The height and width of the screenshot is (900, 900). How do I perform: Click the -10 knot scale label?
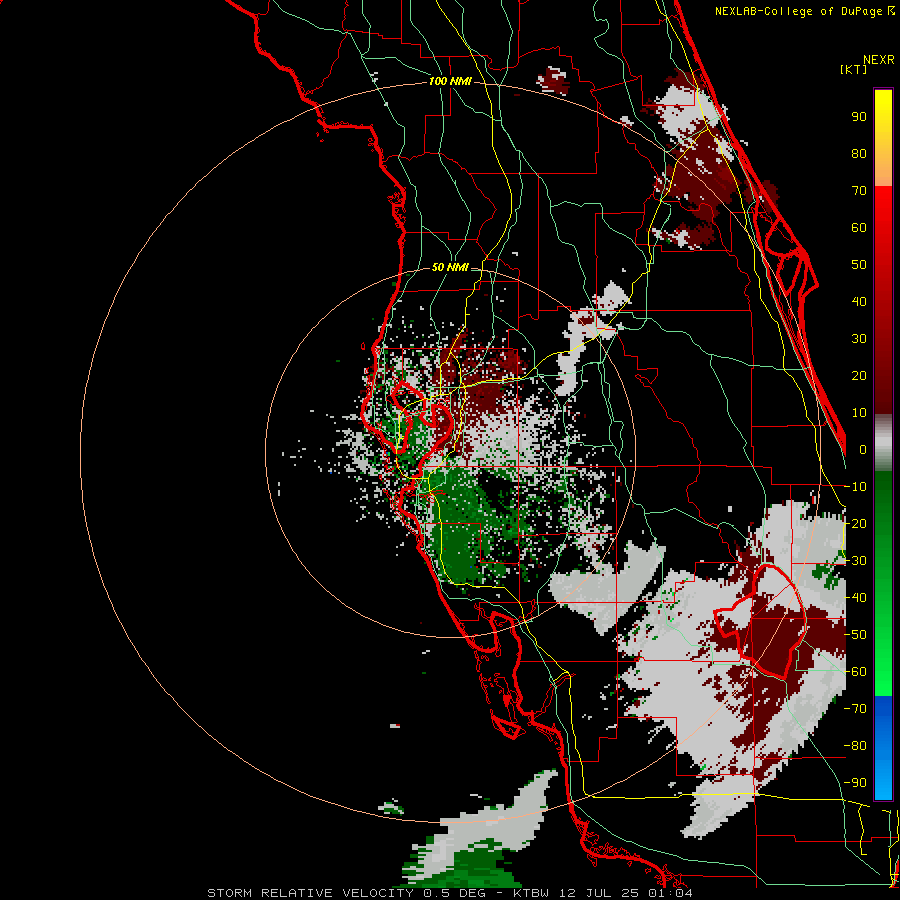point(855,487)
